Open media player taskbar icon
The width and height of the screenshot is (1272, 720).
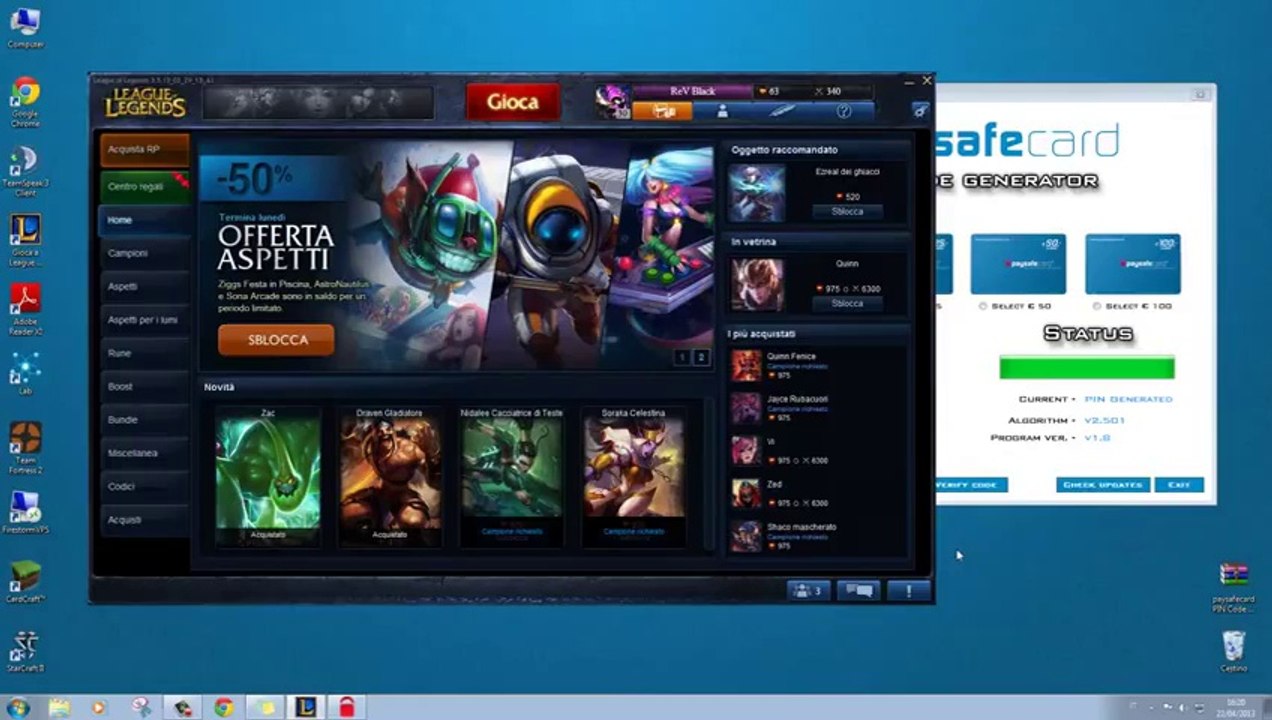[x=99, y=708]
